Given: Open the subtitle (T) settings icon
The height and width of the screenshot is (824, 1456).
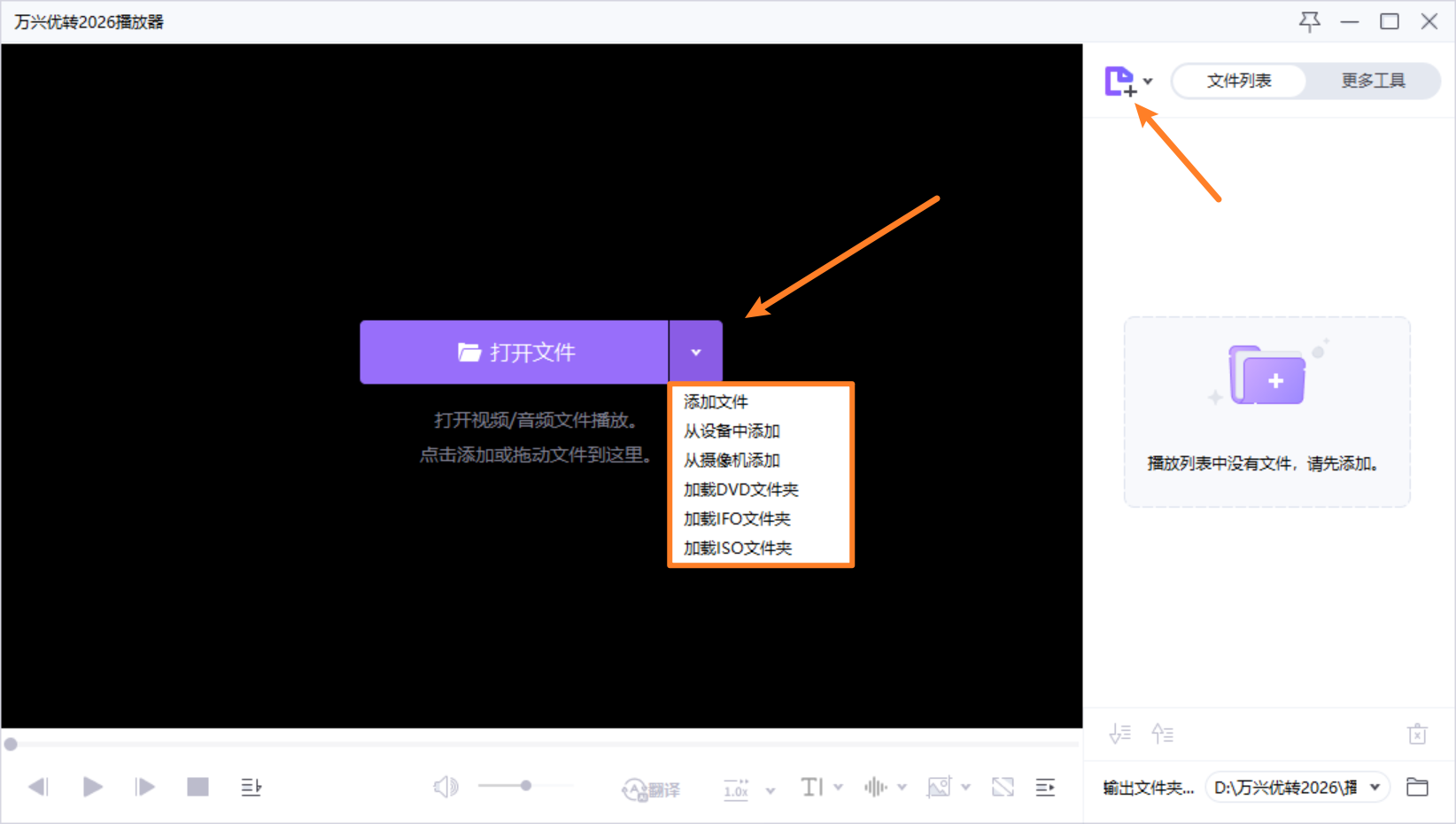Looking at the screenshot, I should pyautogui.click(x=811, y=787).
